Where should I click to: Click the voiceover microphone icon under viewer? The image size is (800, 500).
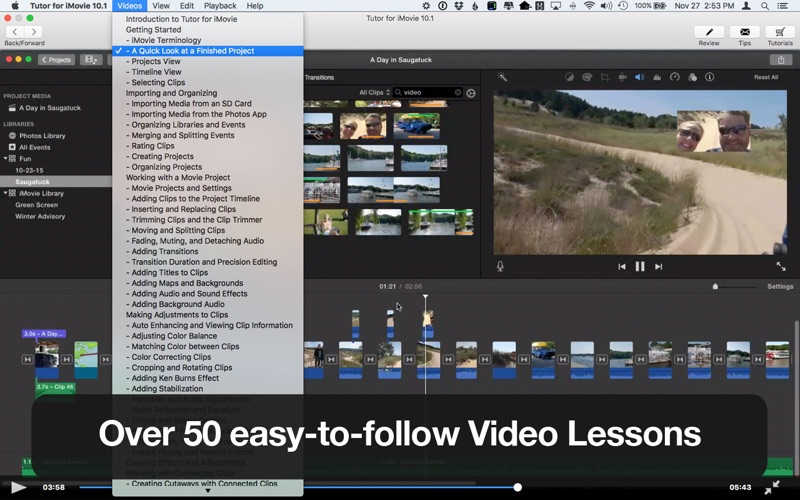(x=500, y=266)
